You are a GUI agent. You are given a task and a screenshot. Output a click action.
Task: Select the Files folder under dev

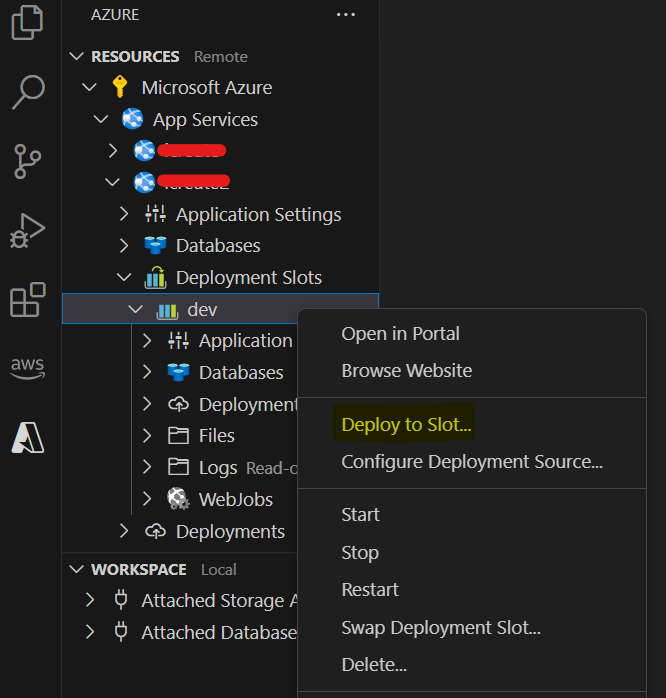coord(216,436)
